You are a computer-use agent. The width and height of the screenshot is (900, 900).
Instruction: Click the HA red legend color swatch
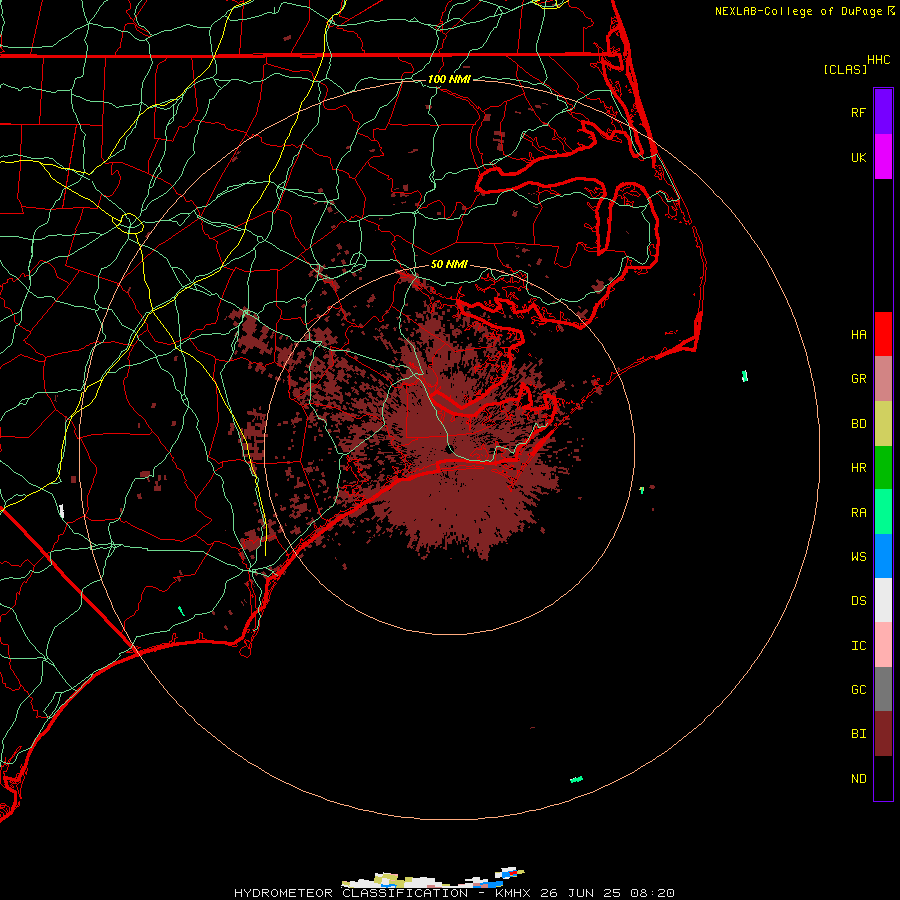pos(883,334)
